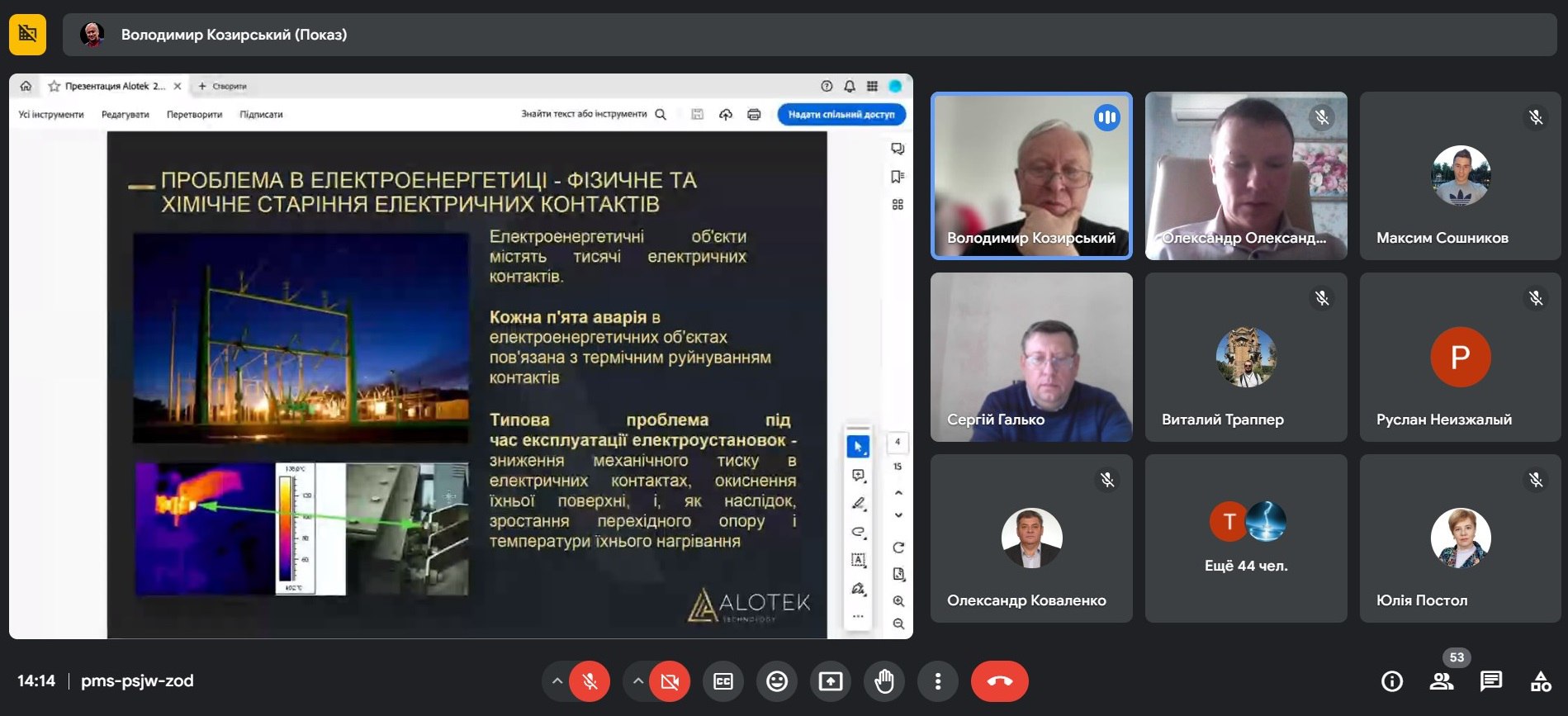Image resolution: width=1568 pixels, height=716 pixels.
Task: Toggle the camera on/off button
Action: (670, 681)
